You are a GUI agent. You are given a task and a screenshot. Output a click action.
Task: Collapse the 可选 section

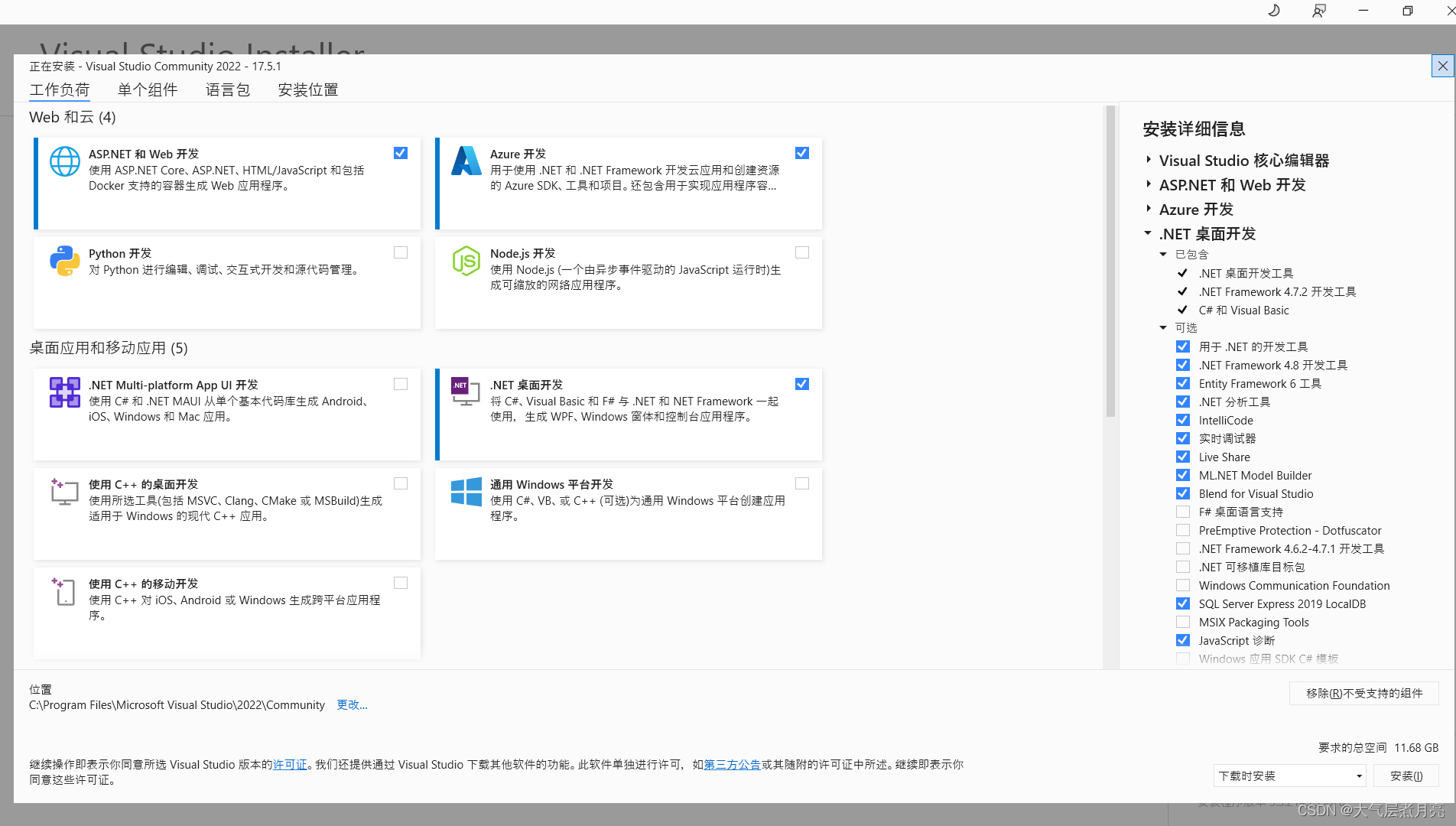pos(1163,327)
